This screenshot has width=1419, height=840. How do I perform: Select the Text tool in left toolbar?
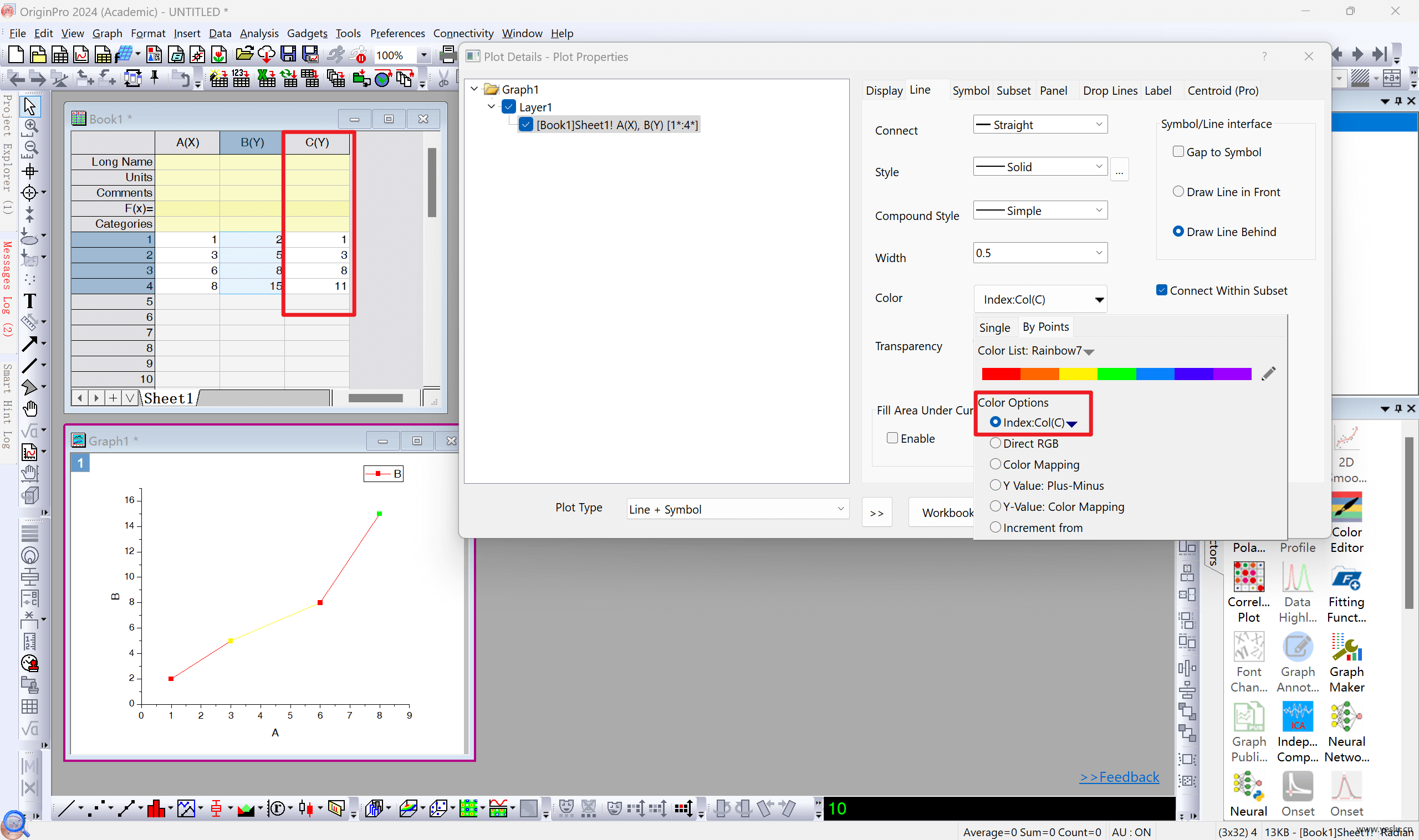[x=29, y=300]
